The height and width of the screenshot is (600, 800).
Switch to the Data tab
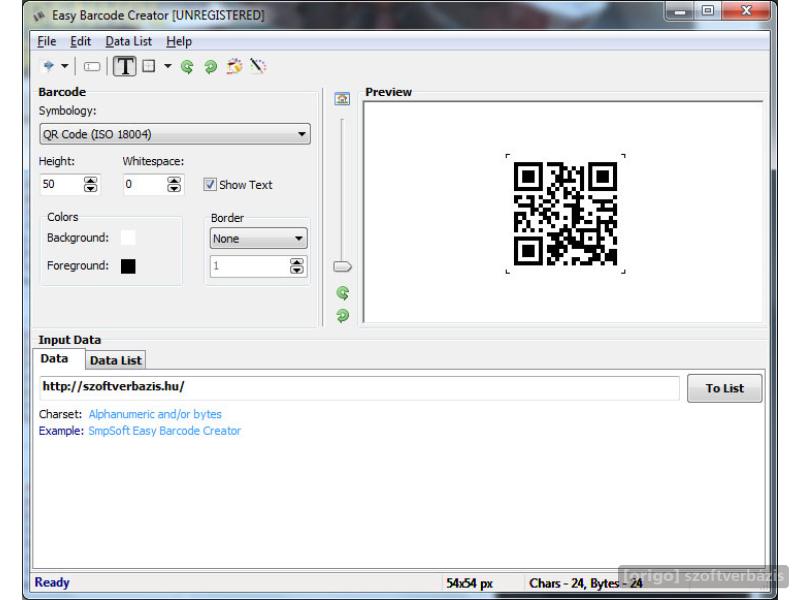pos(55,359)
